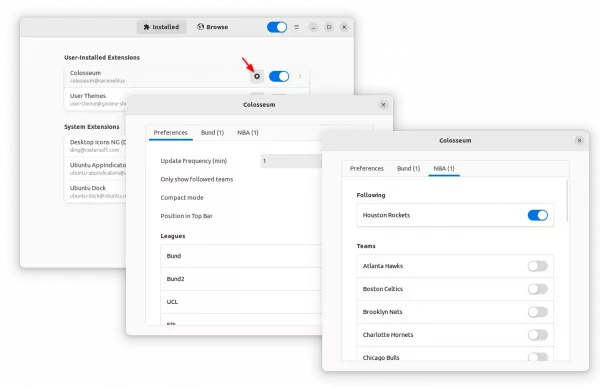Screen dimensions: 600x387
Task: Enable following Brooklyn Nets
Action: pyautogui.click(x=538, y=312)
